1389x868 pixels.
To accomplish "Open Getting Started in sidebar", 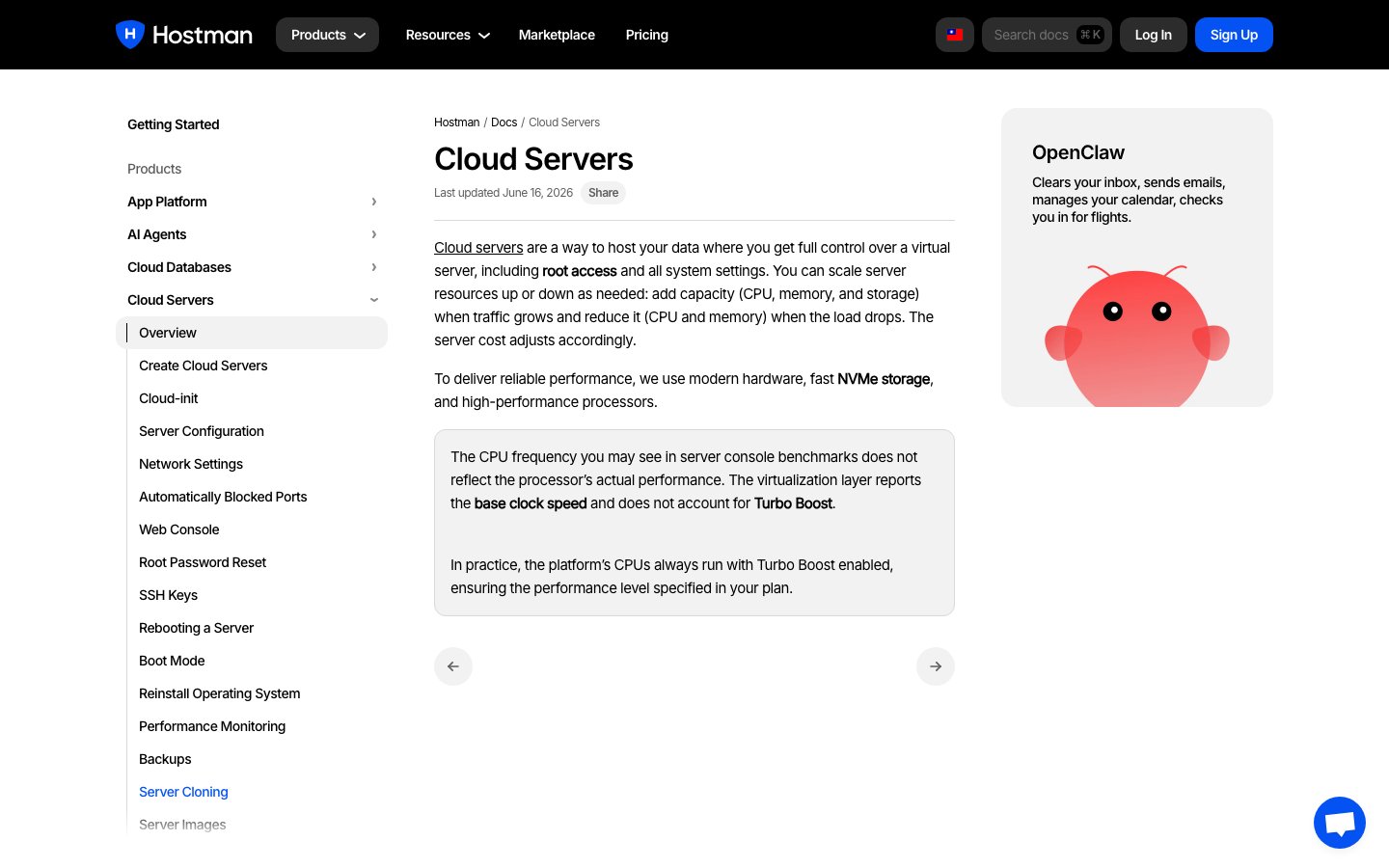I will (x=174, y=124).
